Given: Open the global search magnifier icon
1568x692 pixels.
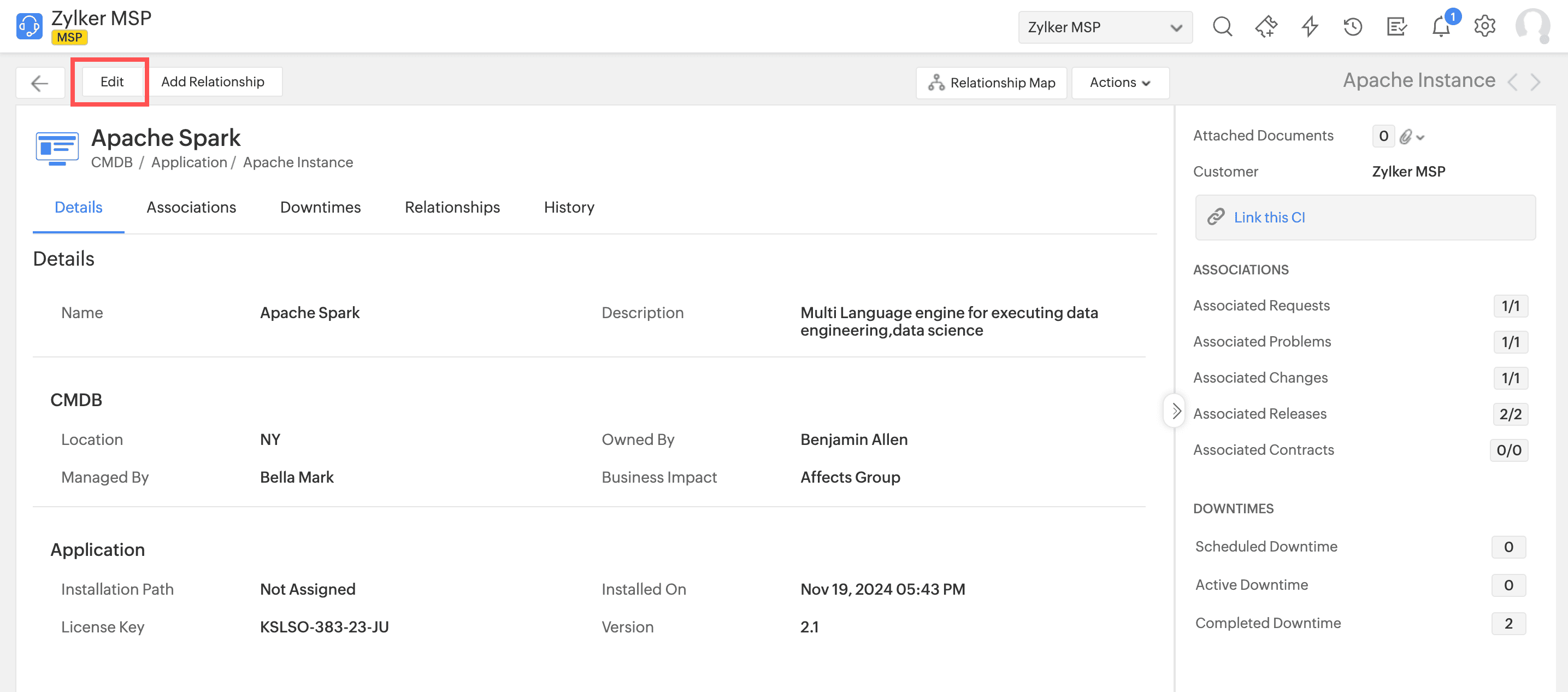Looking at the screenshot, I should (1222, 27).
